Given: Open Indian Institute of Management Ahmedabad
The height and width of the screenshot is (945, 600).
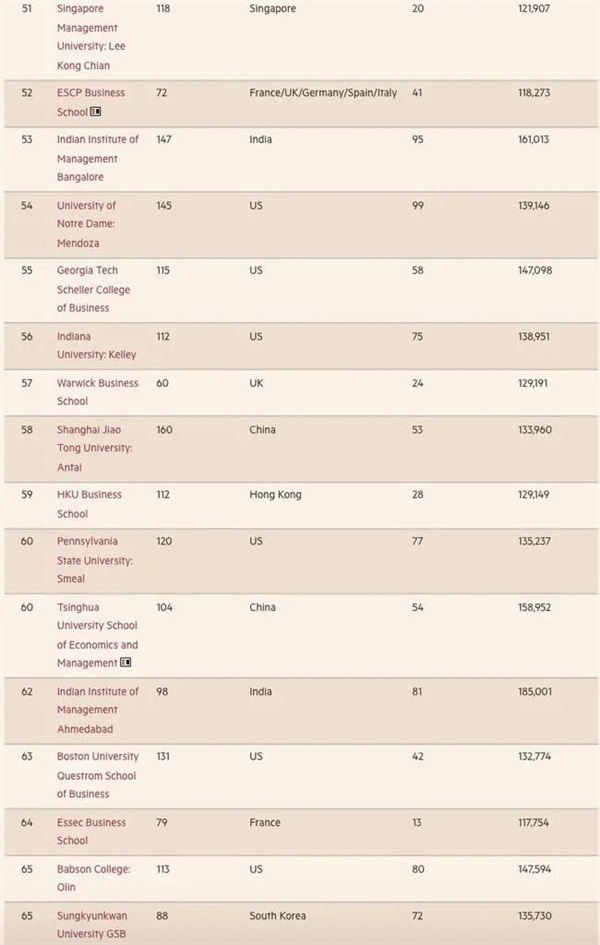Looking at the screenshot, I should click(x=97, y=710).
